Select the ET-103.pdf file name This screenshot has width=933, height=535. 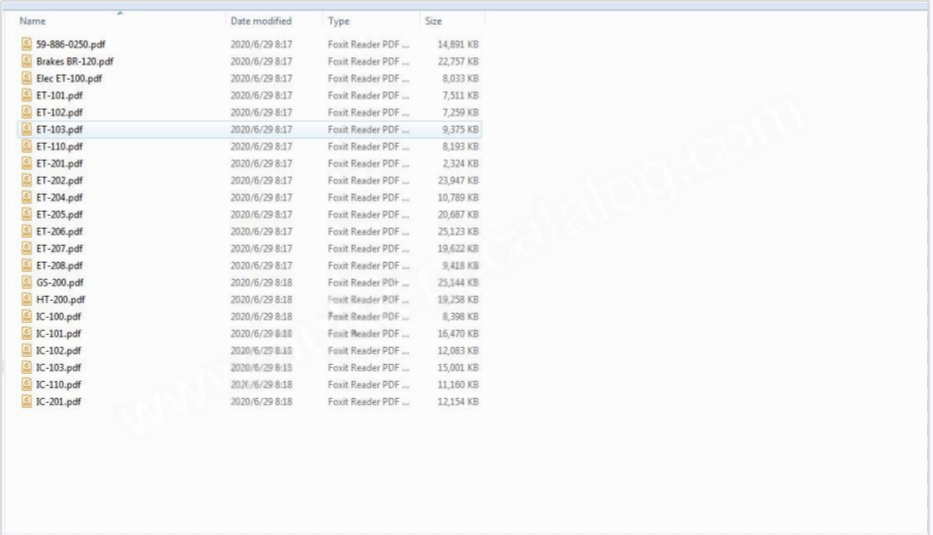(59, 129)
